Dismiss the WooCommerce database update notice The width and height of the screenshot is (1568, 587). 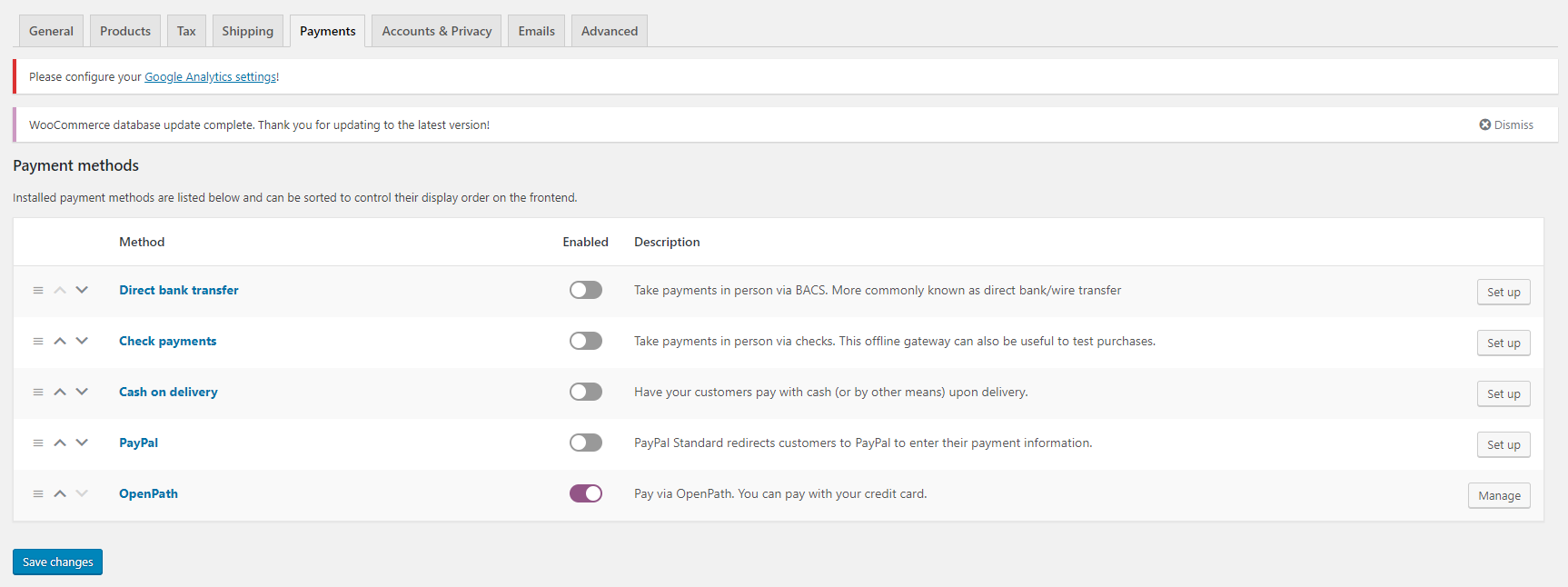tap(1506, 125)
